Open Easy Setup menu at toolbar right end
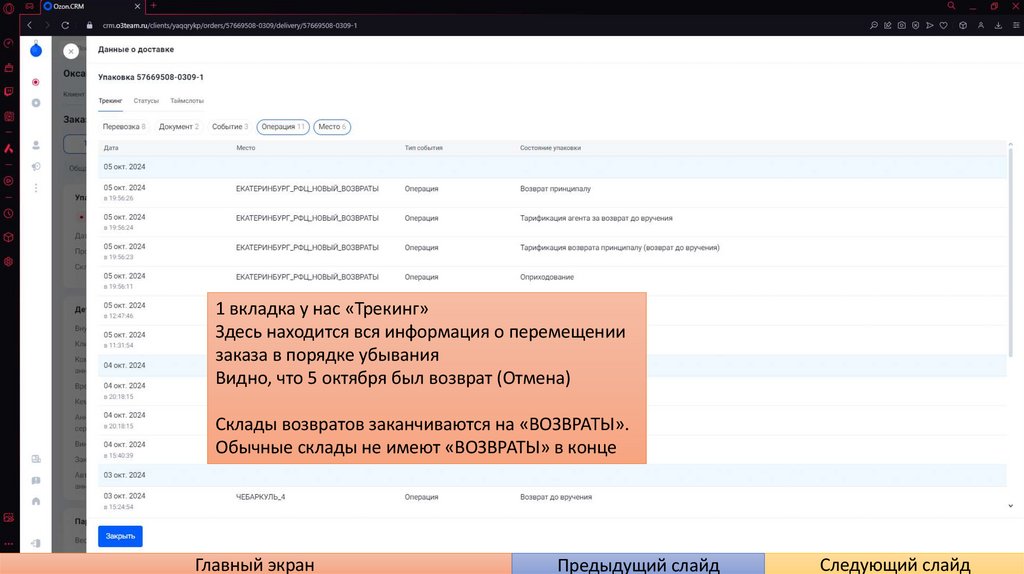This screenshot has width=1024, height=574. click(1016, 25)
